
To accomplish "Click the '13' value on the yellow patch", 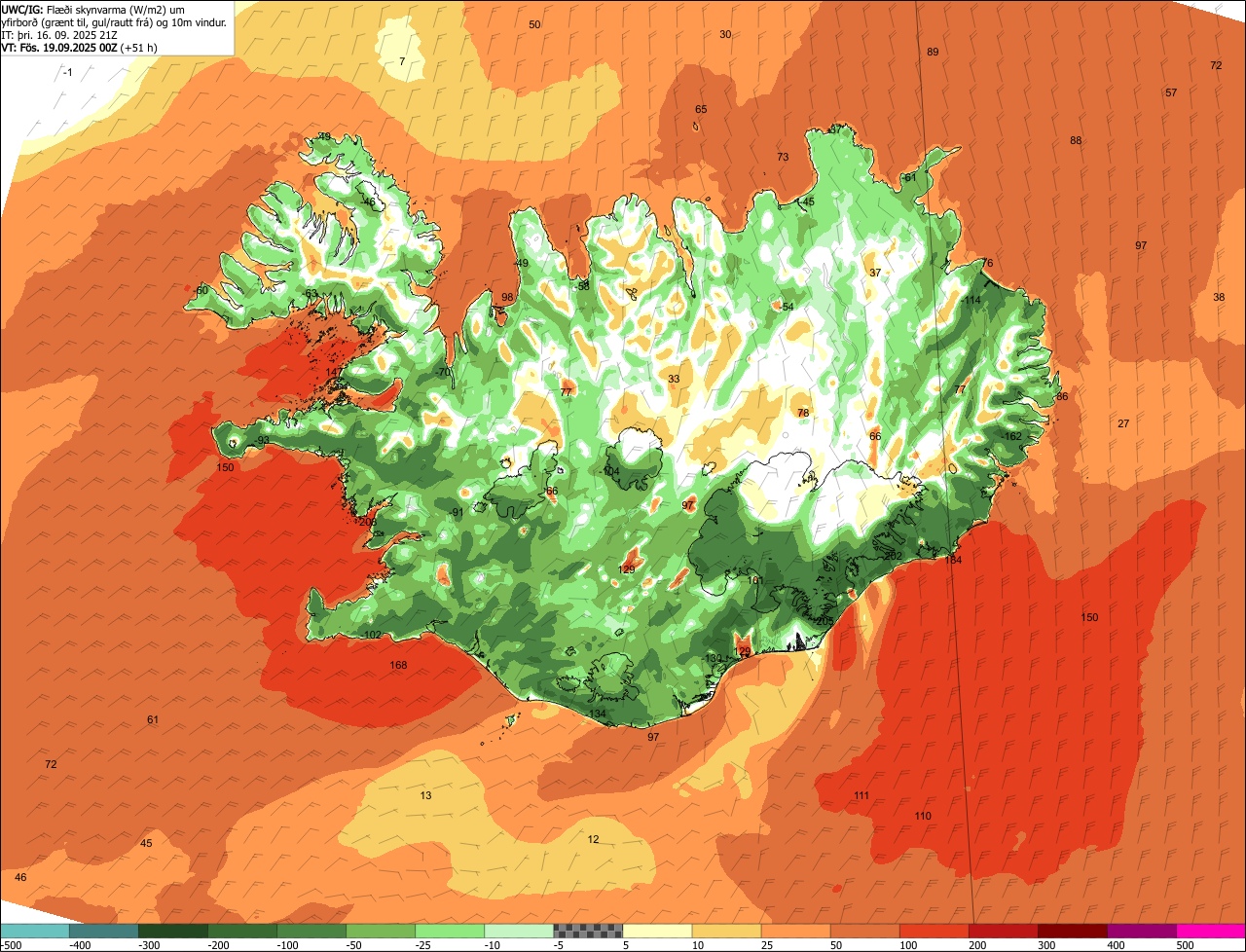I will (x=425, y=796).
